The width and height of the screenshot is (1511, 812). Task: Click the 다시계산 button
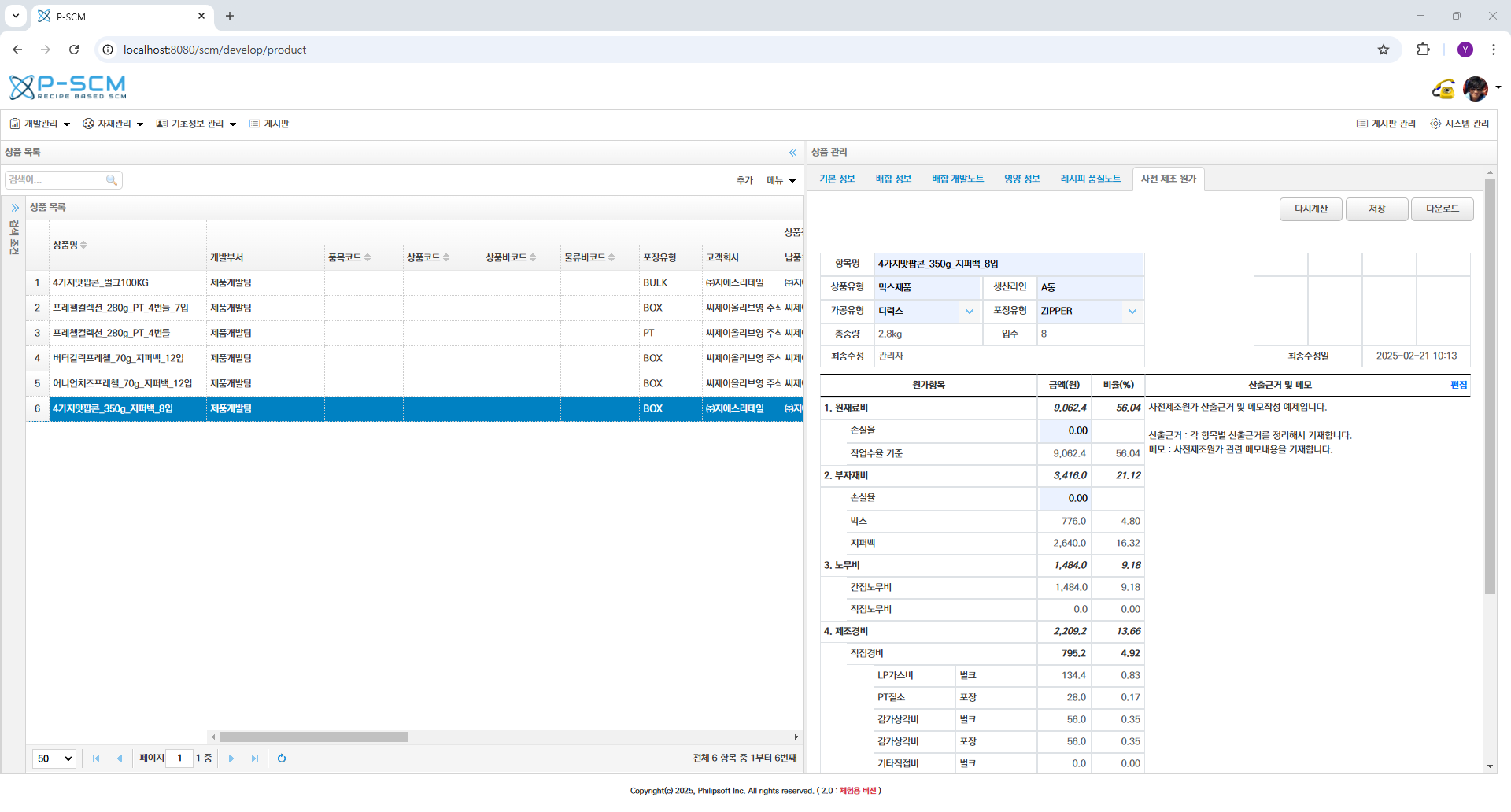pyautogui.click(x=1310, y=209)
